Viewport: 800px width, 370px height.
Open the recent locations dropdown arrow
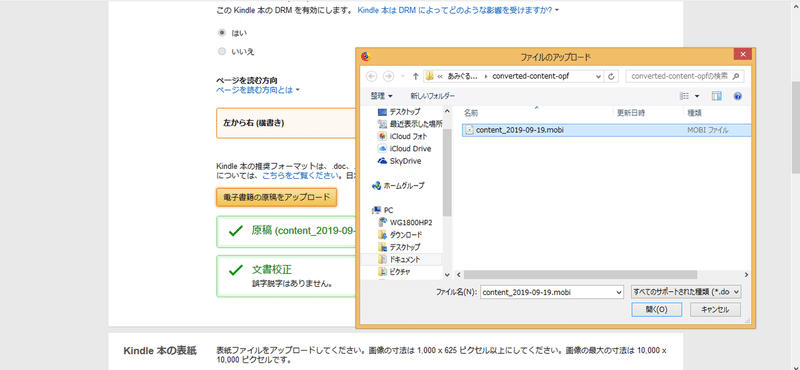click(403, 77)
